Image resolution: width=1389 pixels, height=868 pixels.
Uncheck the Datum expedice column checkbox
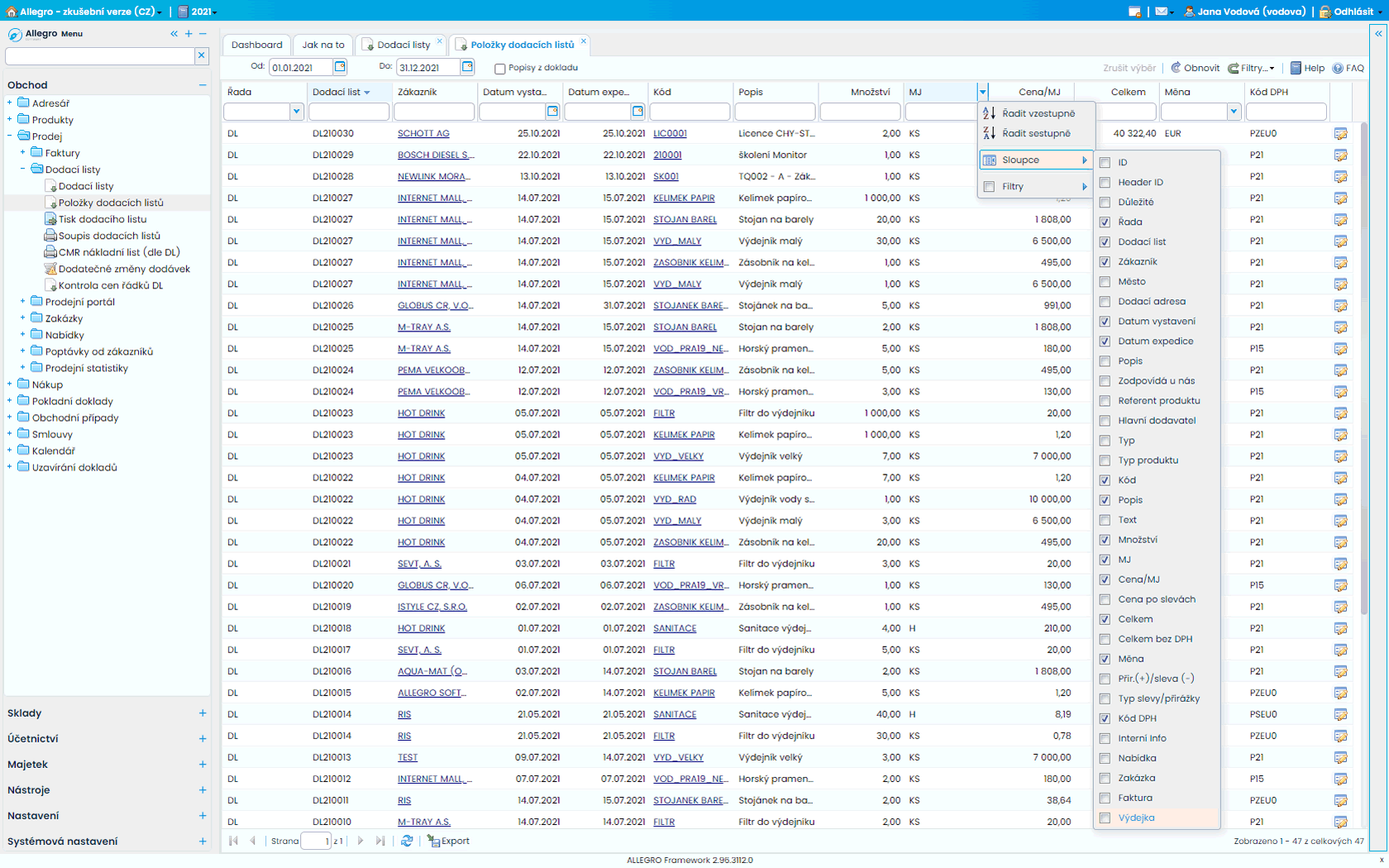pyautogui.click(x=1105, y=341)
